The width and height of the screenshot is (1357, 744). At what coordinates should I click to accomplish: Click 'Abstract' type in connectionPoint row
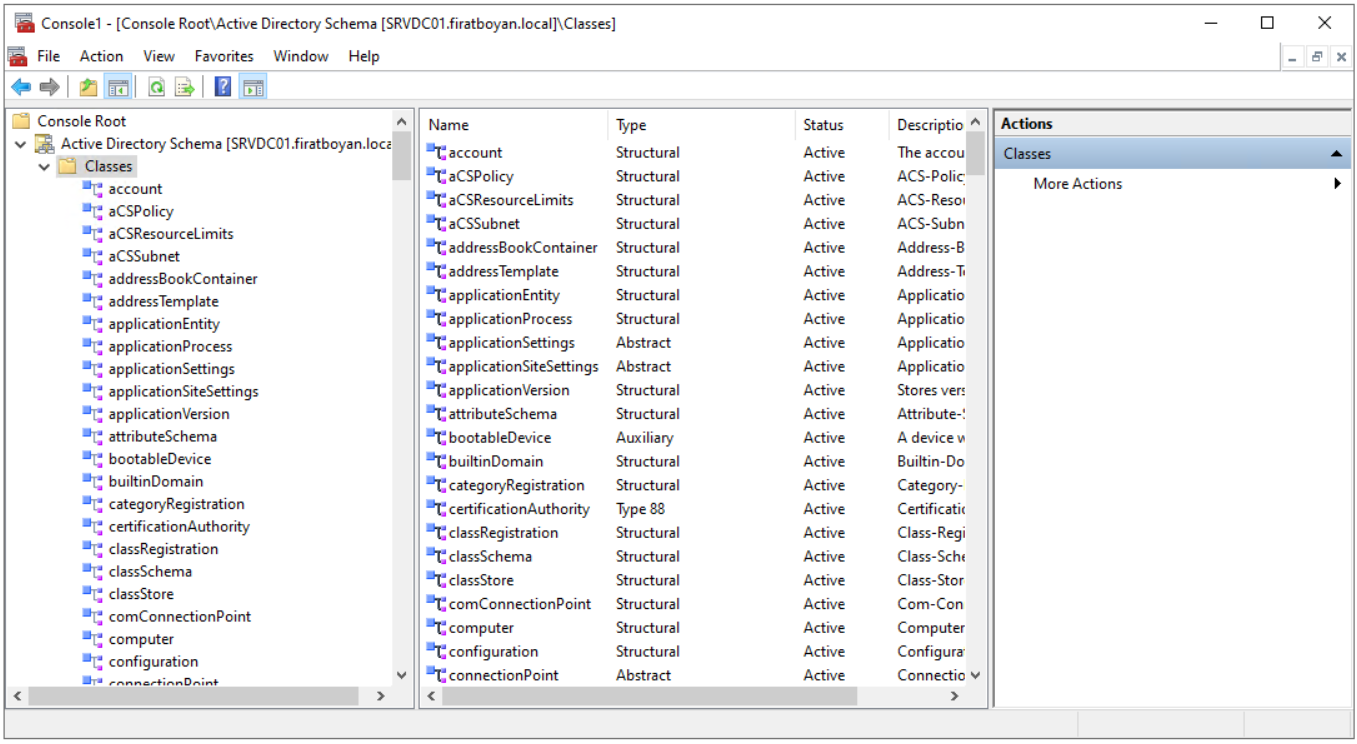643,675
